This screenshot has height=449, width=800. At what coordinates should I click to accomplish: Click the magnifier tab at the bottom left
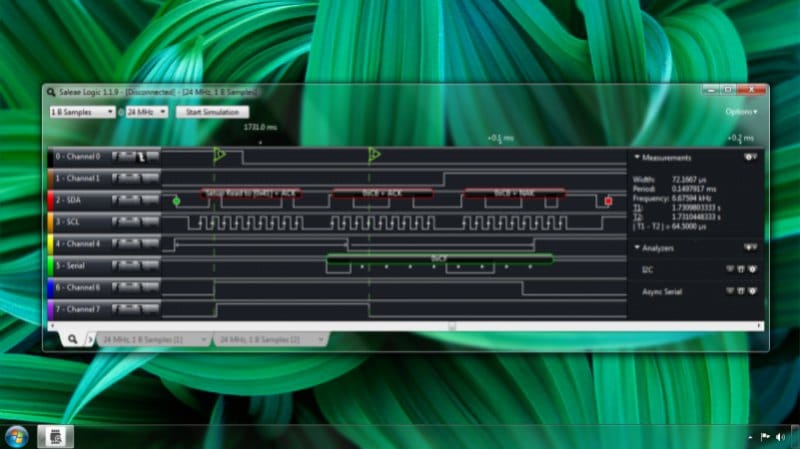point(72,339)
